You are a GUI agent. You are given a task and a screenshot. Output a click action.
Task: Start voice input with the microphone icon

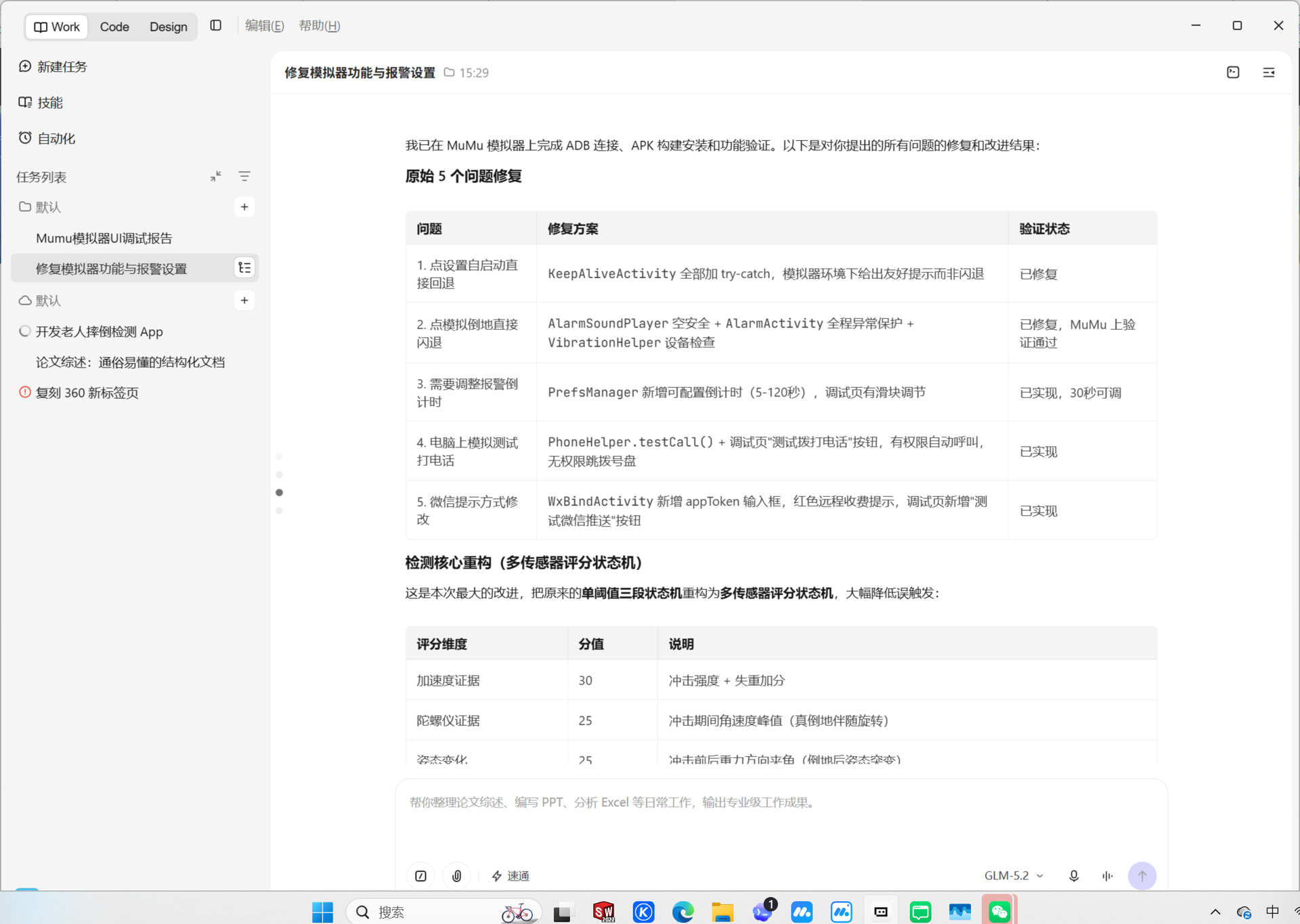pos(1074,876)
